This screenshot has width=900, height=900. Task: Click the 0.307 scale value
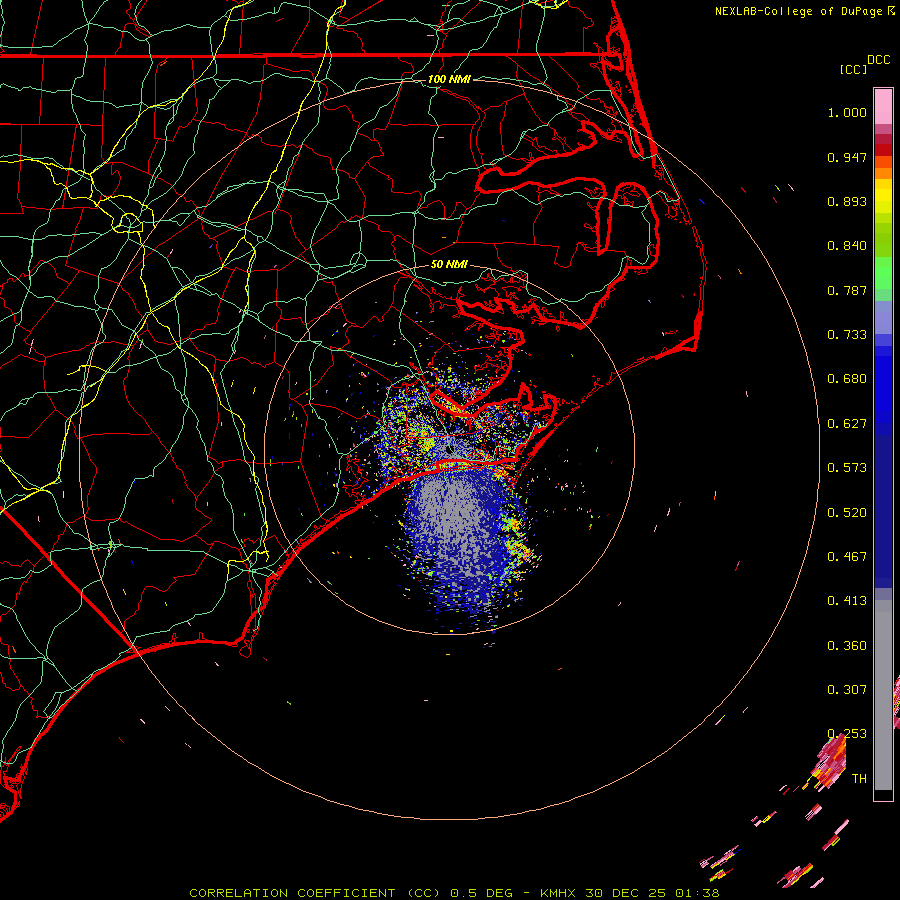point(847,690)
